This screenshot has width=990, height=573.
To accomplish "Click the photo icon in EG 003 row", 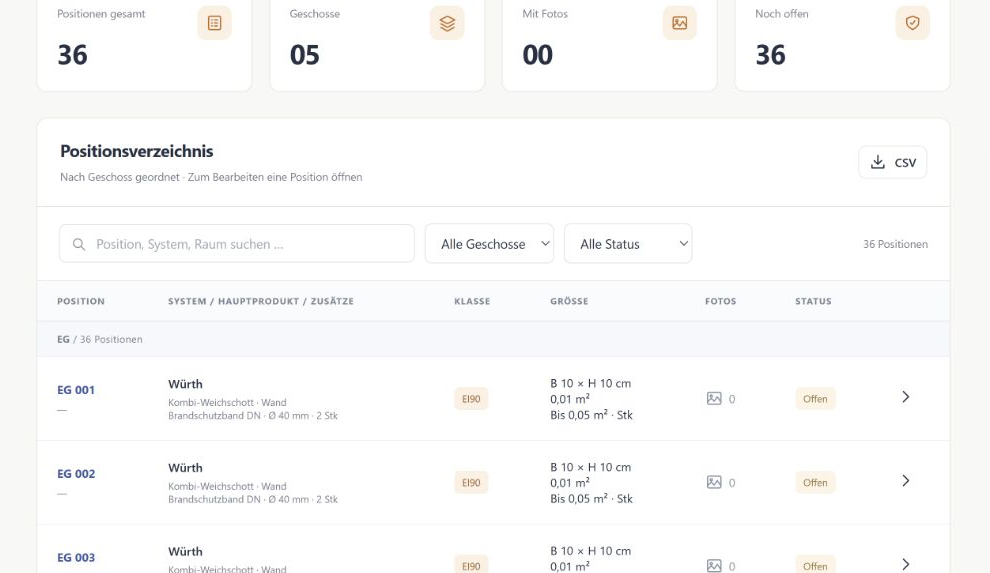I will [x=714, y=566].
